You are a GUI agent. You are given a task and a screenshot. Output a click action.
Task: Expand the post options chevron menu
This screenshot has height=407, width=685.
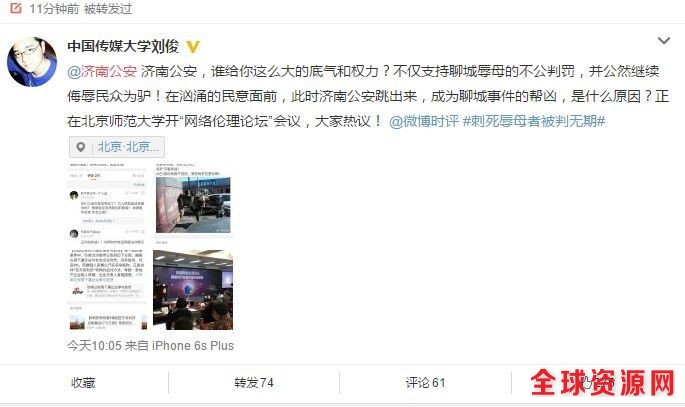coord(664,41)
